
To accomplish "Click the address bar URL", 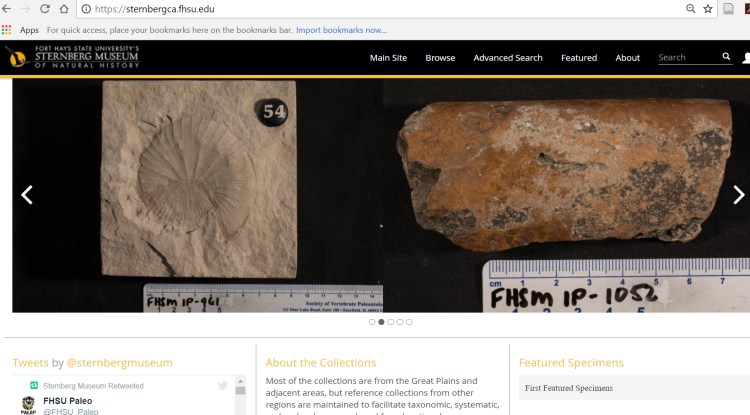I will 154,9.
